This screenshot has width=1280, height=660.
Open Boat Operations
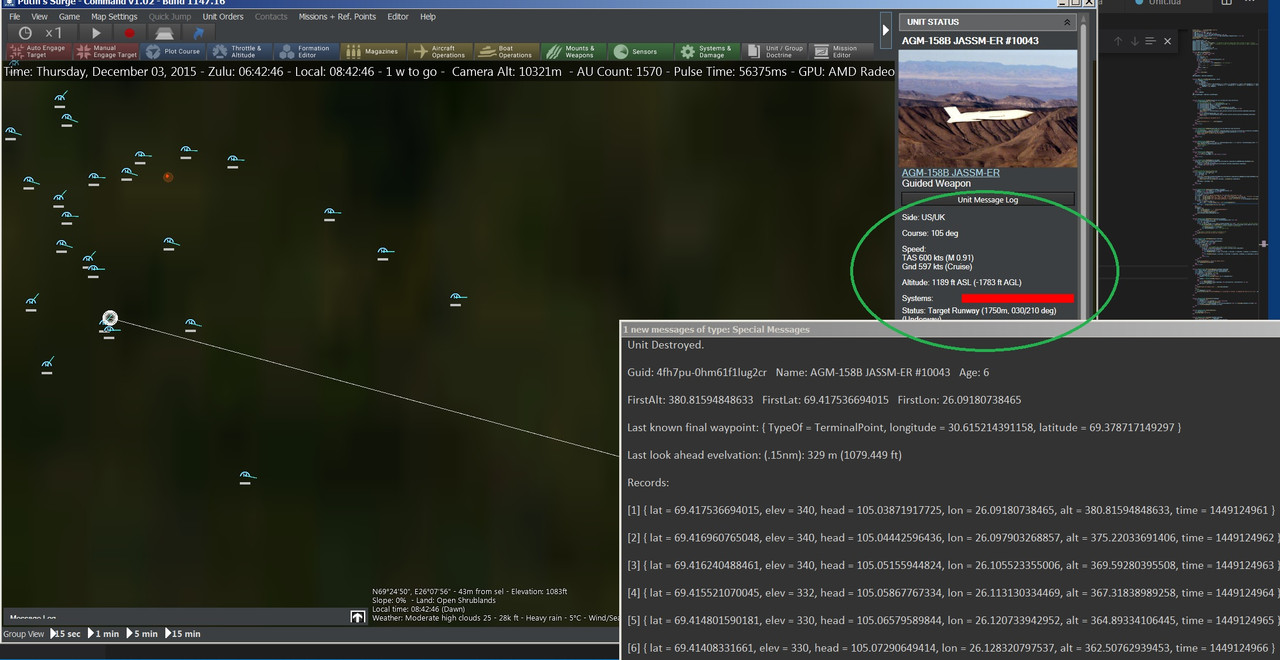(x=506, y=51)
